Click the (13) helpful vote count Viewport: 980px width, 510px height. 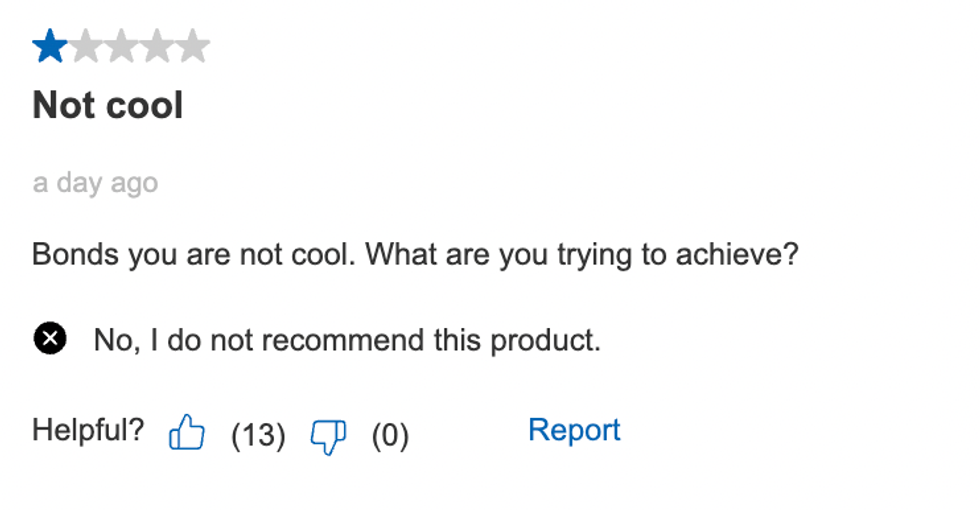point(258,435)
